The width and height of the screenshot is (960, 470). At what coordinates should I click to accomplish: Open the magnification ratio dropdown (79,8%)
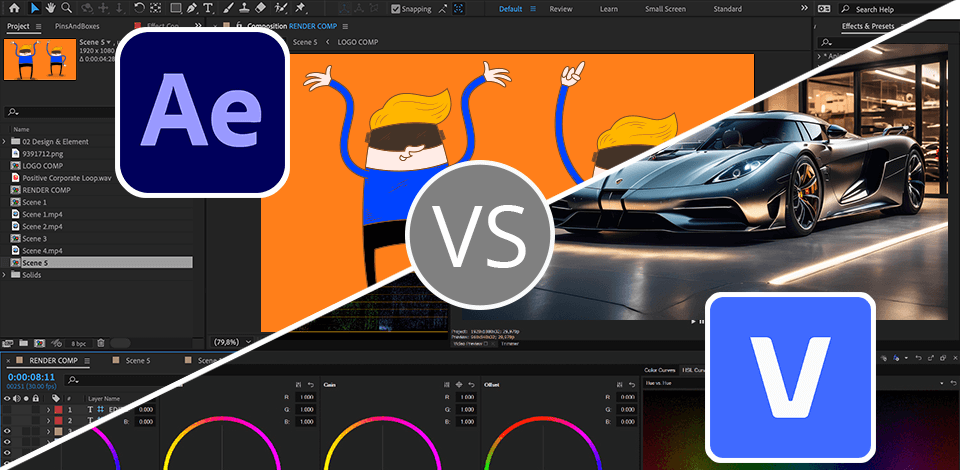pyautogui.click(x=231, y=341)
